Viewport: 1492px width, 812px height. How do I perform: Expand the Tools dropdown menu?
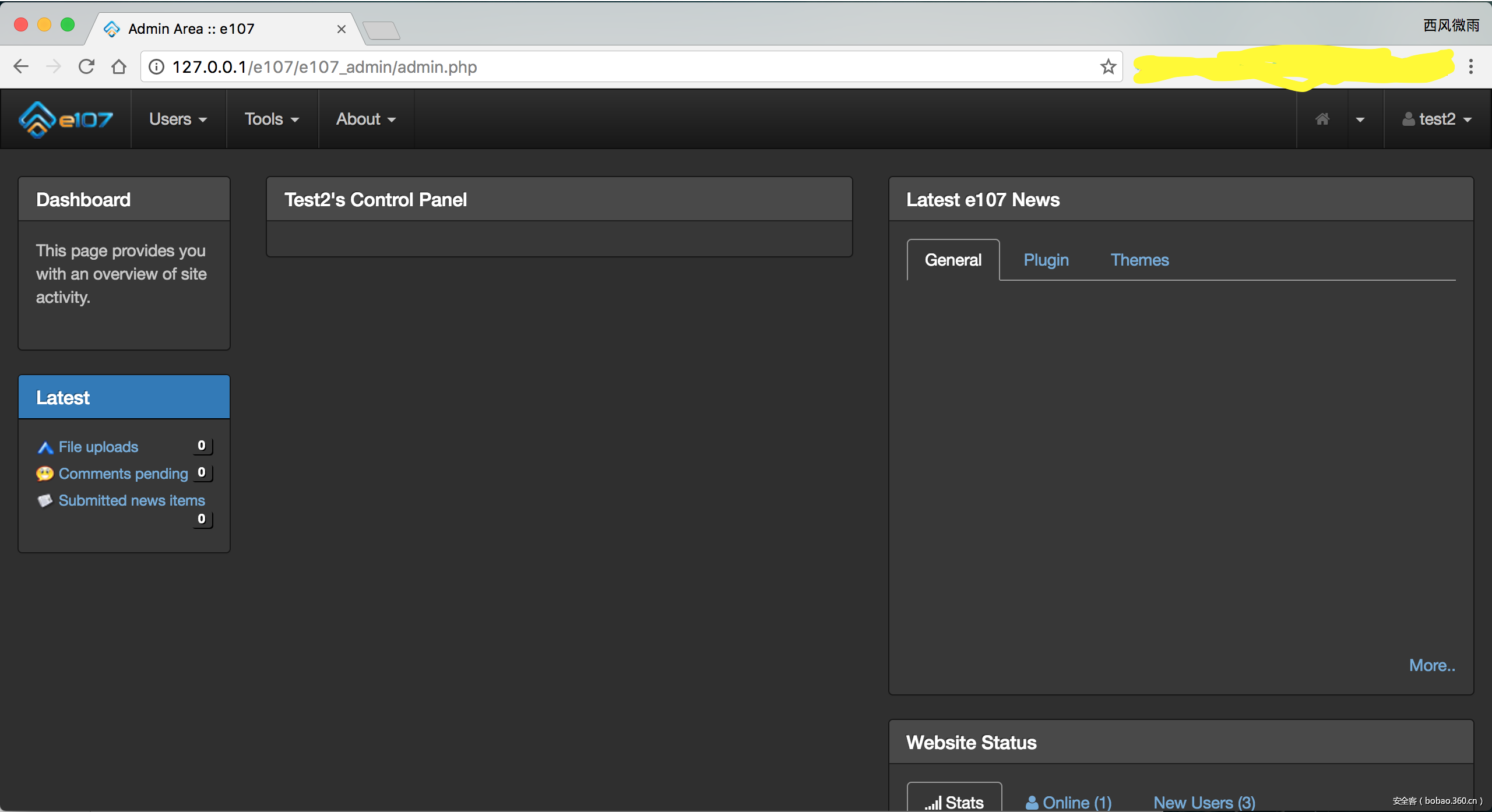[272, 119]
